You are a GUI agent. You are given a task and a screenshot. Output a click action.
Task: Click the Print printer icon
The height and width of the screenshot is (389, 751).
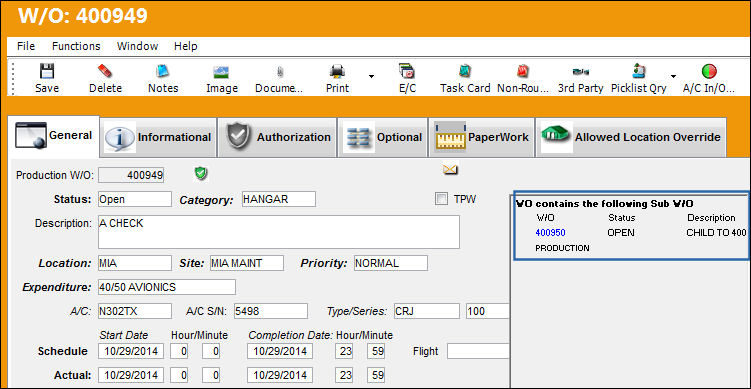pos(337,71)
